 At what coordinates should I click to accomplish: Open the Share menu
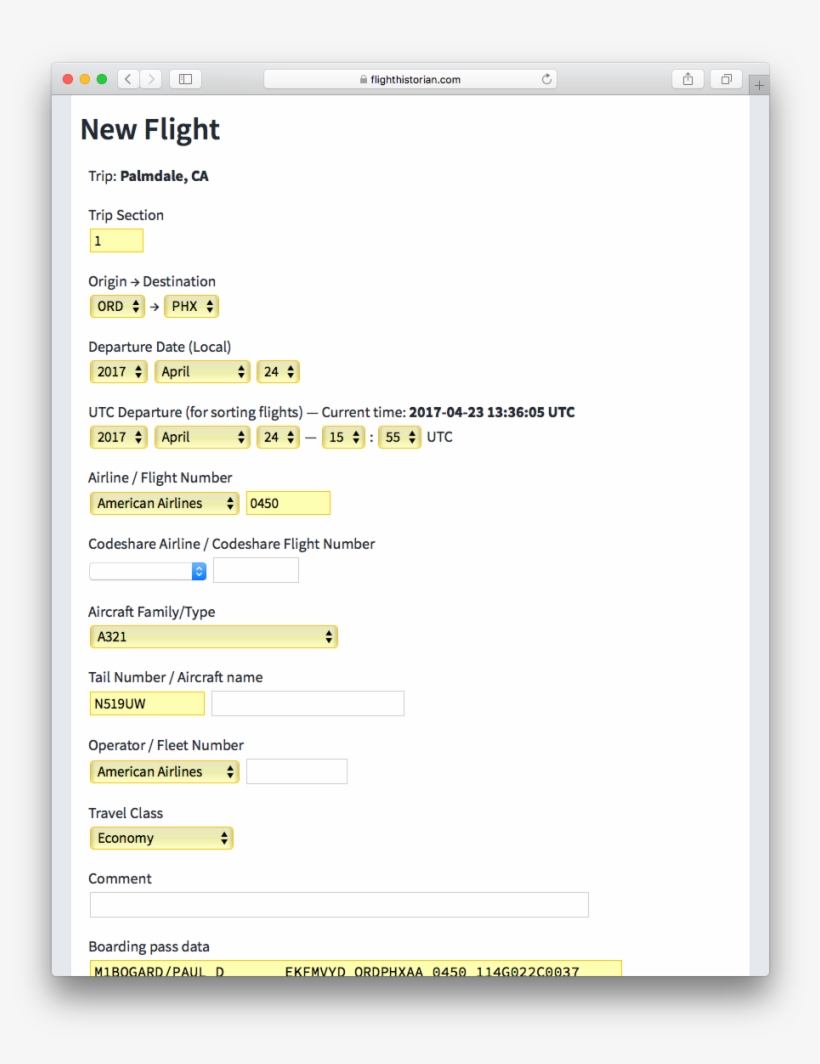[687, 78]
